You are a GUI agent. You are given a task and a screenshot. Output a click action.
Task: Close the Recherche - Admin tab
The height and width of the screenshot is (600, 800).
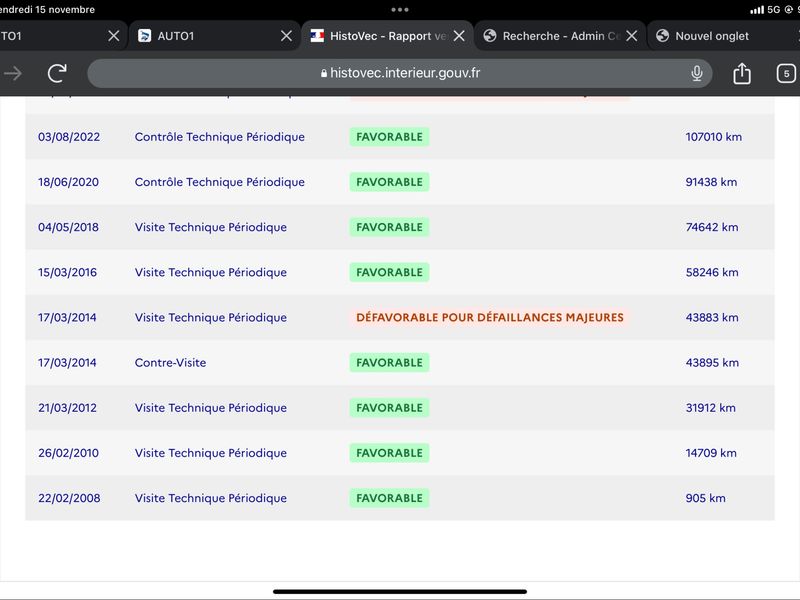[x=632, y=36]
